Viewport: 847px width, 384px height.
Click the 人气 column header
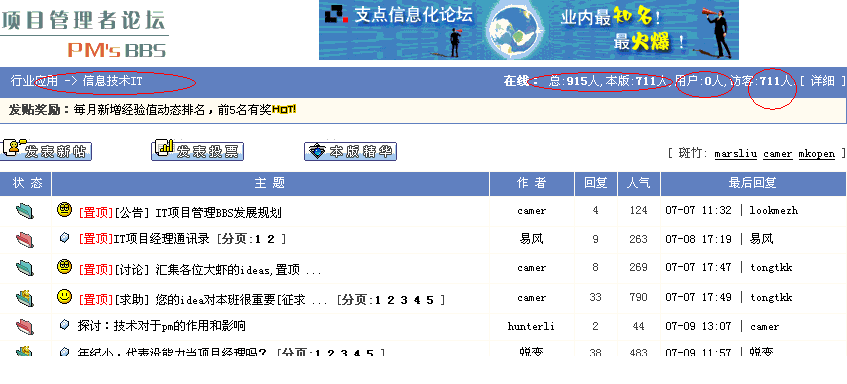pyautogui.click(x=638, y=183)
